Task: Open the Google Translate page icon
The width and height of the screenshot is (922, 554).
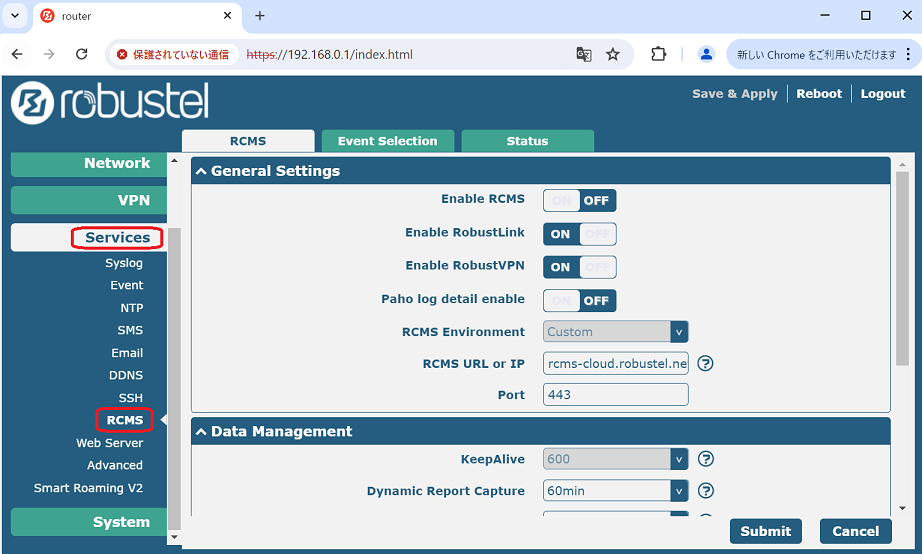Action: pyautogui.click(x=583, y=55)
